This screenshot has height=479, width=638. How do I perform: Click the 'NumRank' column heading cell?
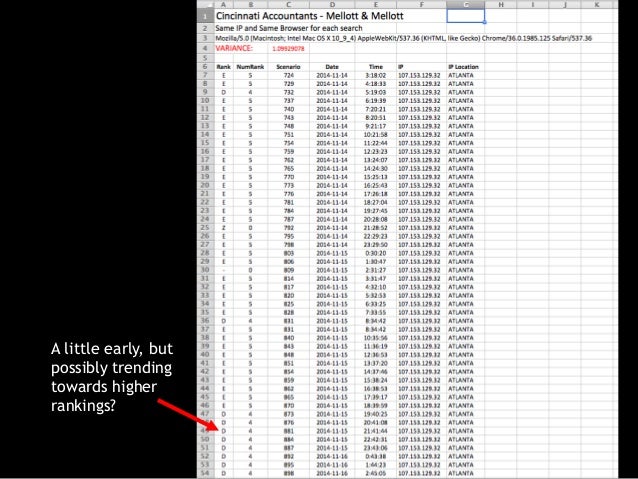[x=250, y=67]
